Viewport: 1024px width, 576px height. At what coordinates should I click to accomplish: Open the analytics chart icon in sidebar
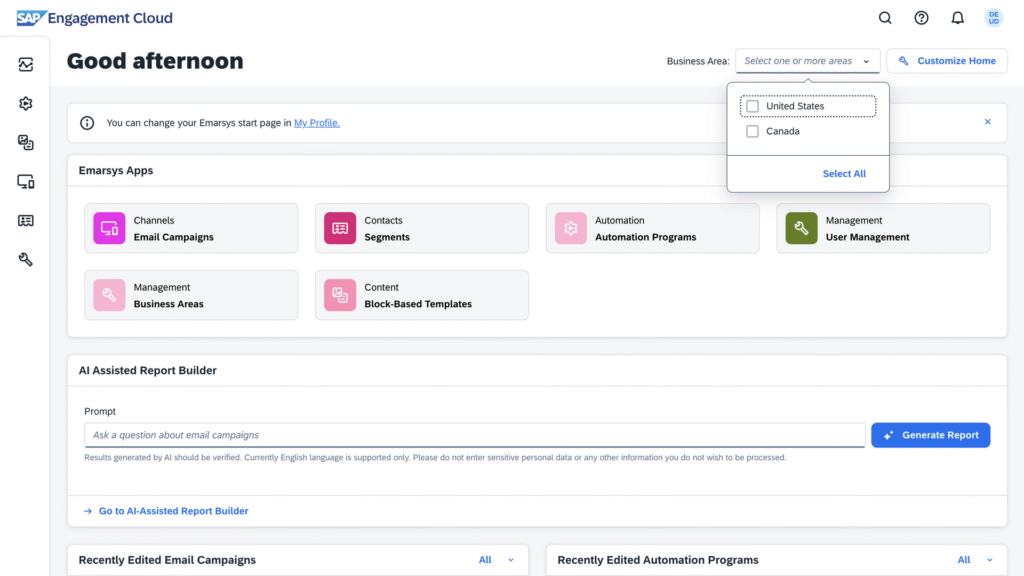26,65
